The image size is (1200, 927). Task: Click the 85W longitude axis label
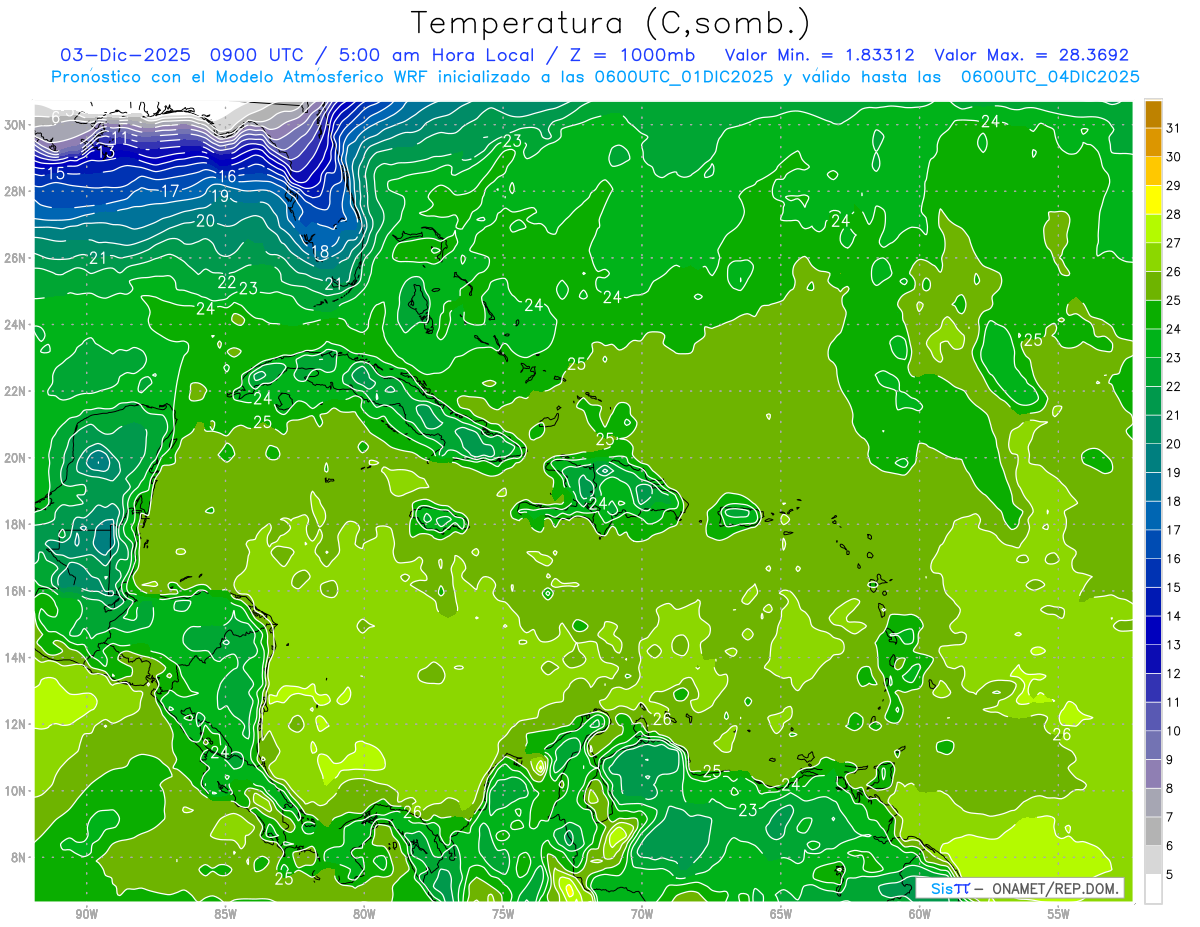225,913
